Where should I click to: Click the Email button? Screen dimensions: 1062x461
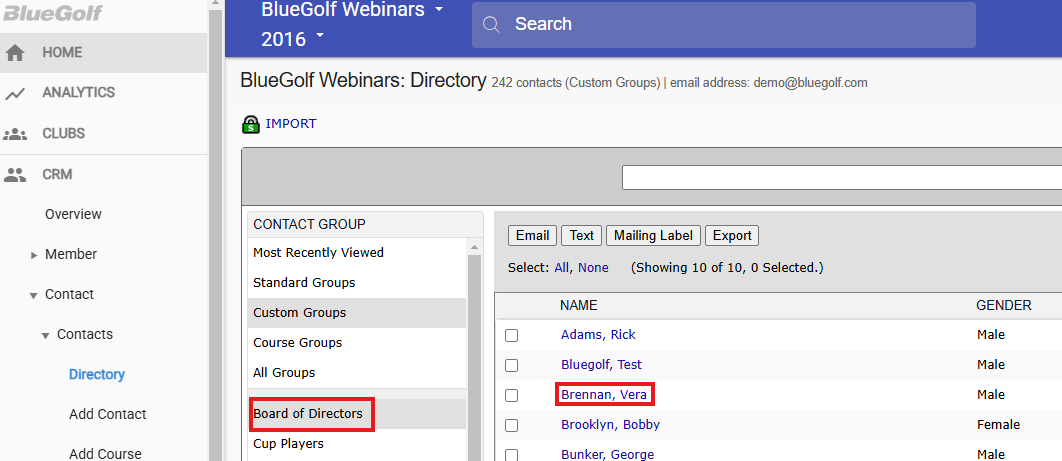click(532, 236)
